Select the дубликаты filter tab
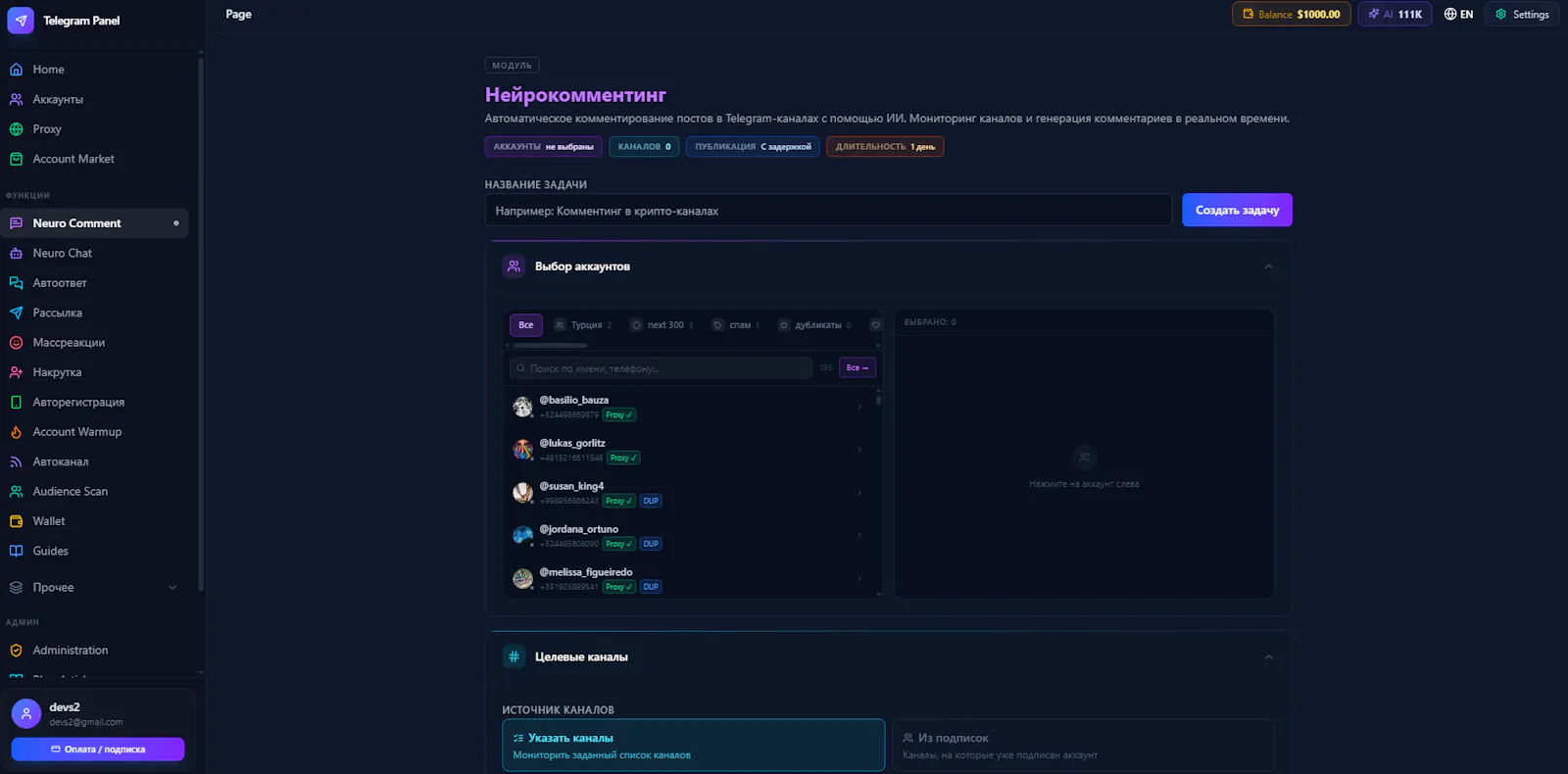 (x=815, y=325)
